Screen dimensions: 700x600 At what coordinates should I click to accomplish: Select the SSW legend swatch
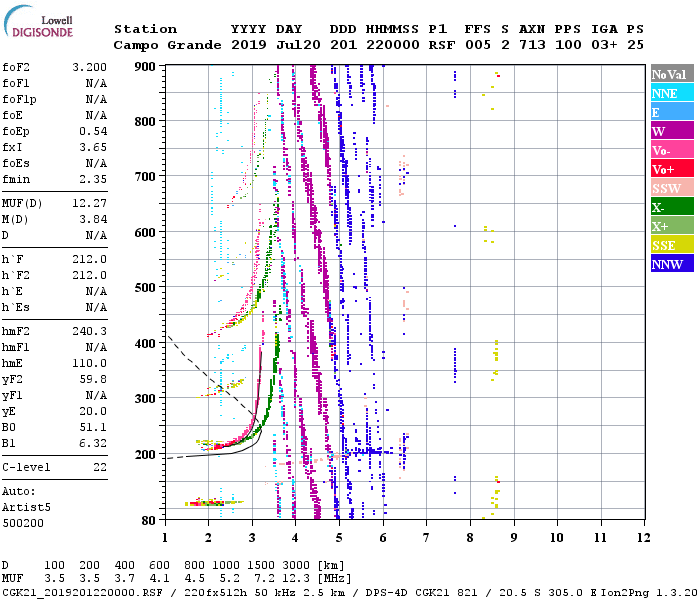click(672, 188)
